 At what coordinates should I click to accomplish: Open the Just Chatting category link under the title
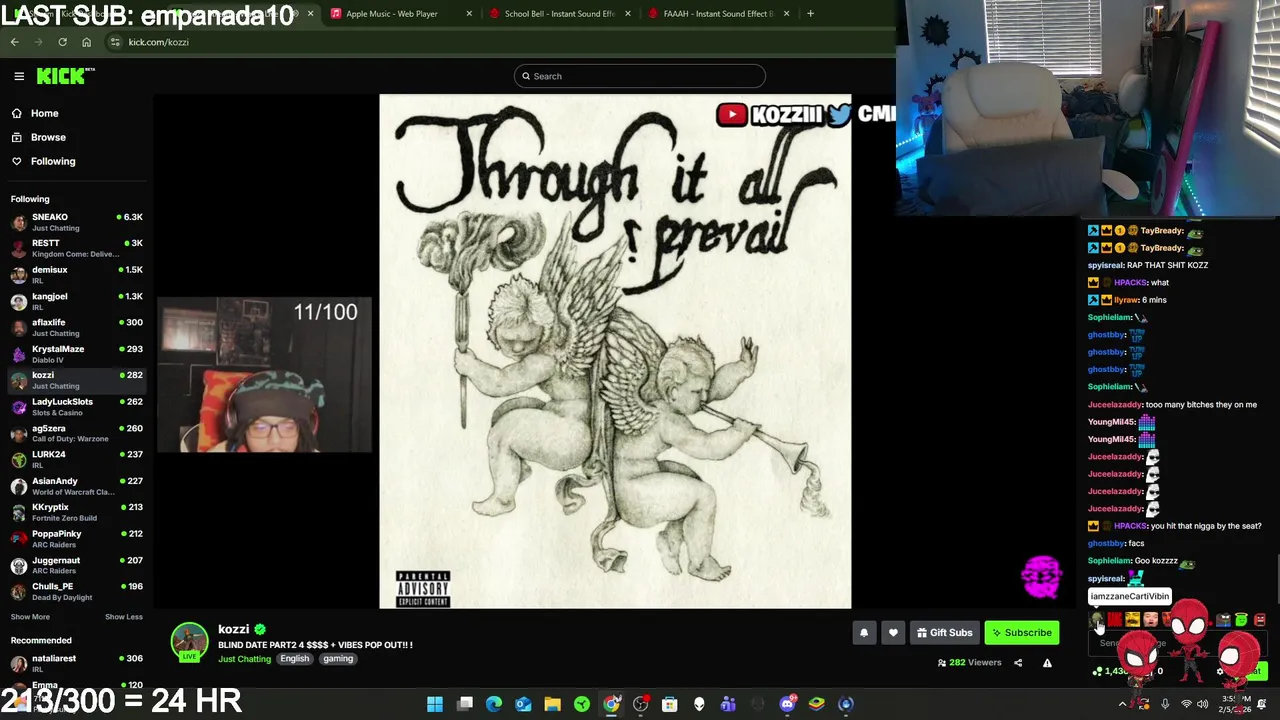(244, 659)
